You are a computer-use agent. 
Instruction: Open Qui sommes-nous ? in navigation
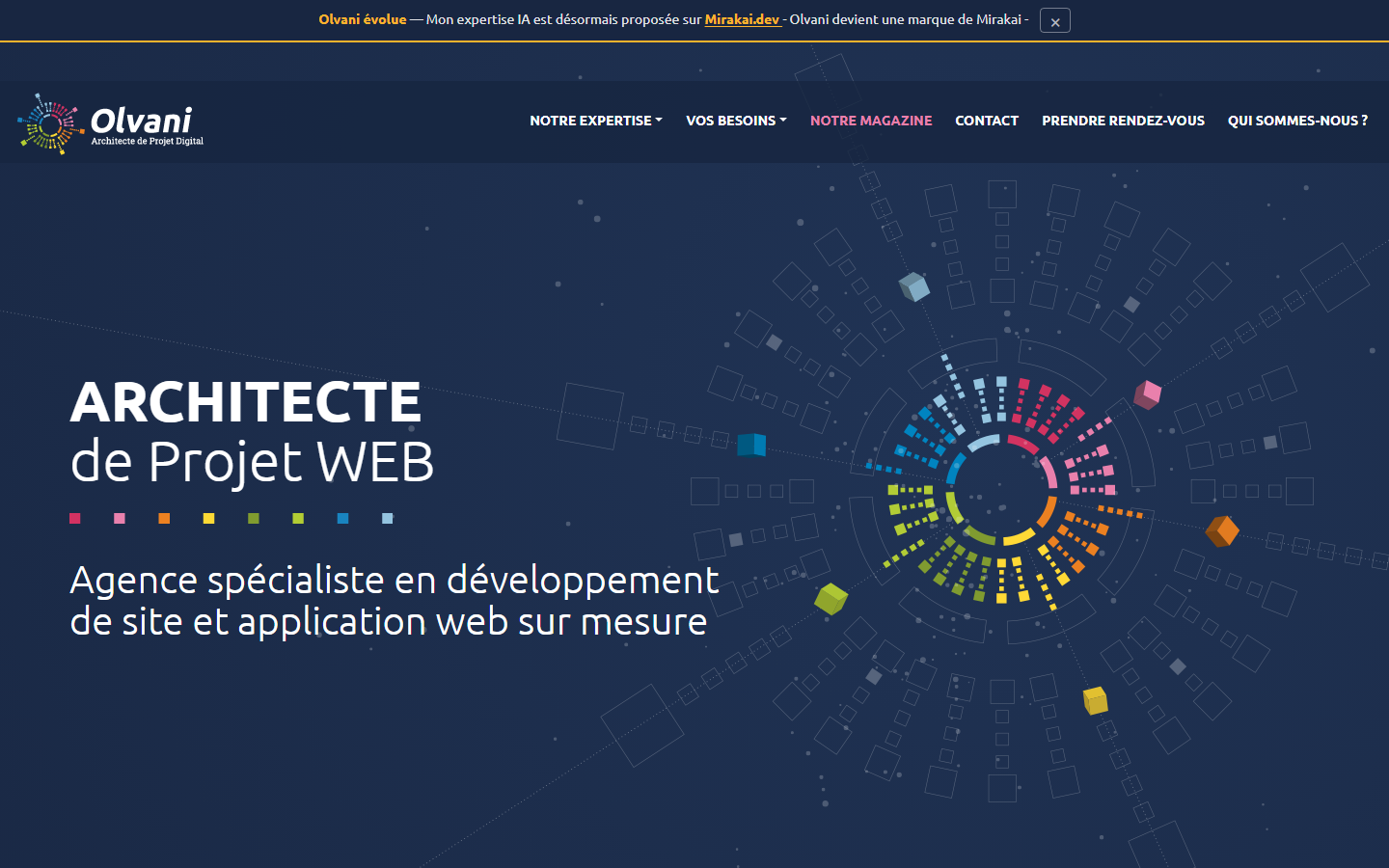coord(1297,121)
